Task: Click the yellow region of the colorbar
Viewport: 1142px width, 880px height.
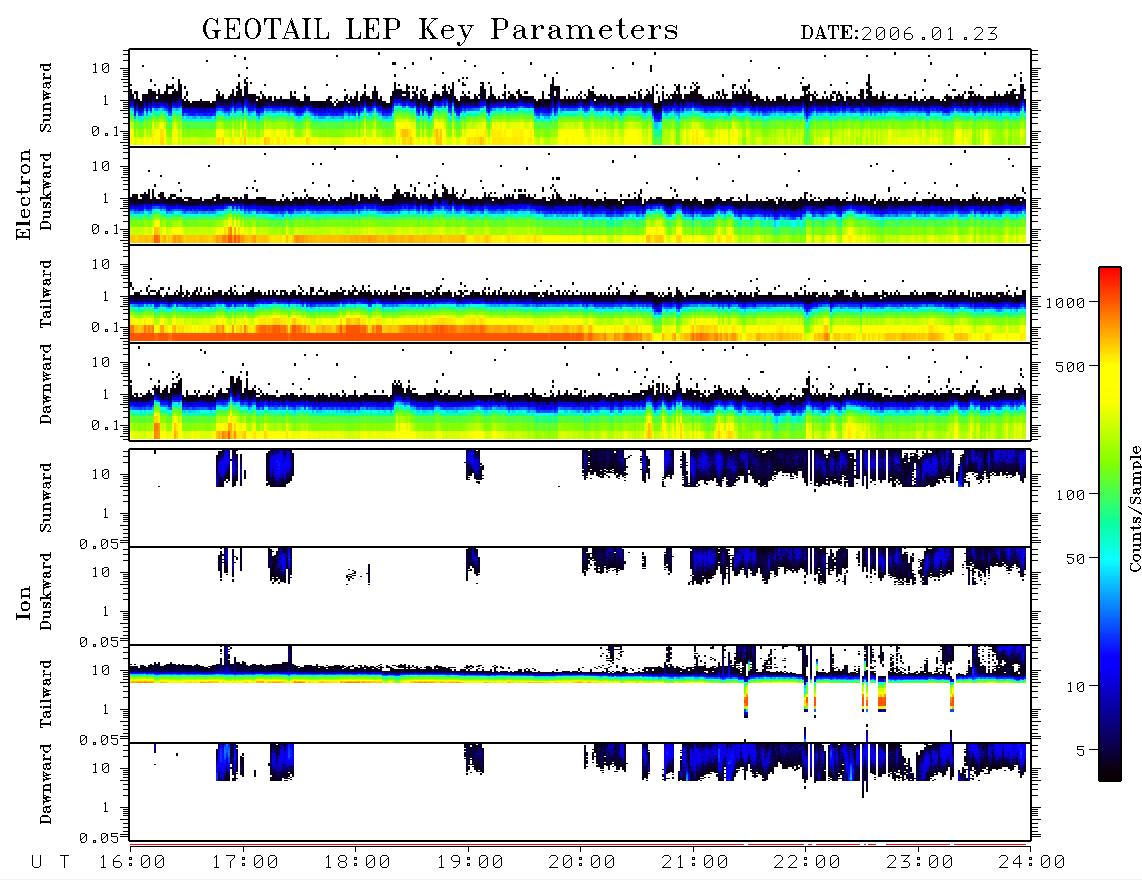Action: click(1110, 379)
